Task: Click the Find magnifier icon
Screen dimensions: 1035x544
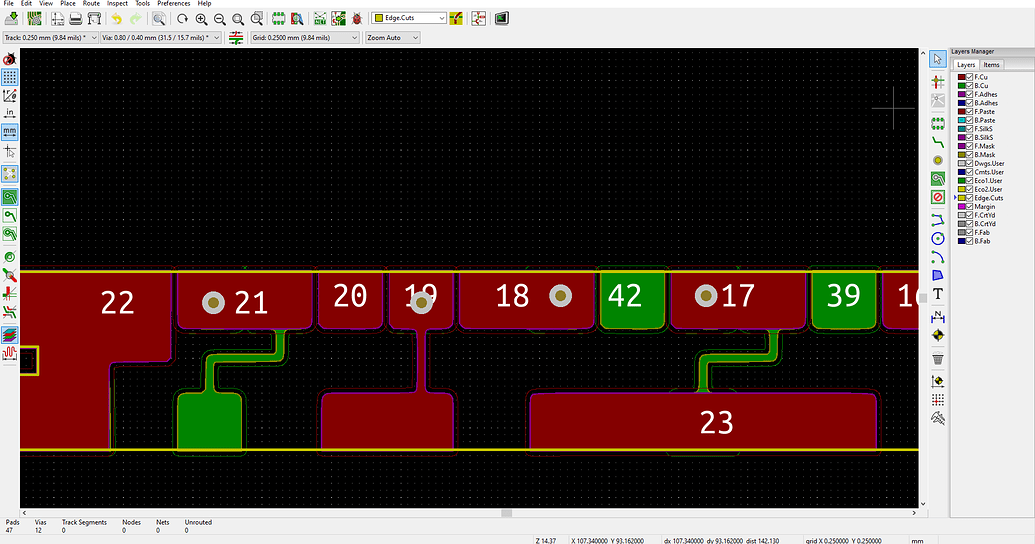Action: [159, 18]
